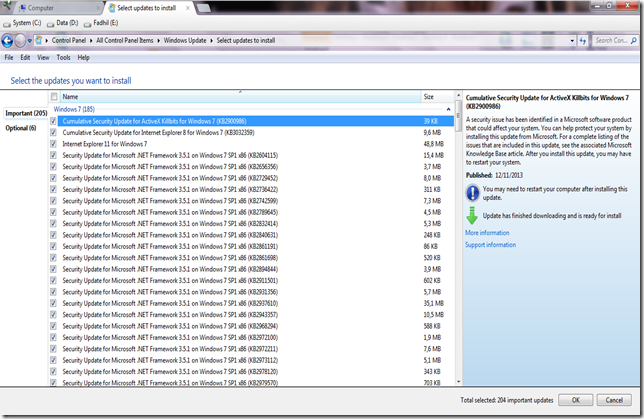Collapse the Windows 7 (185) group arrow
The image size is (644, 419).
(x=448, y=109)
